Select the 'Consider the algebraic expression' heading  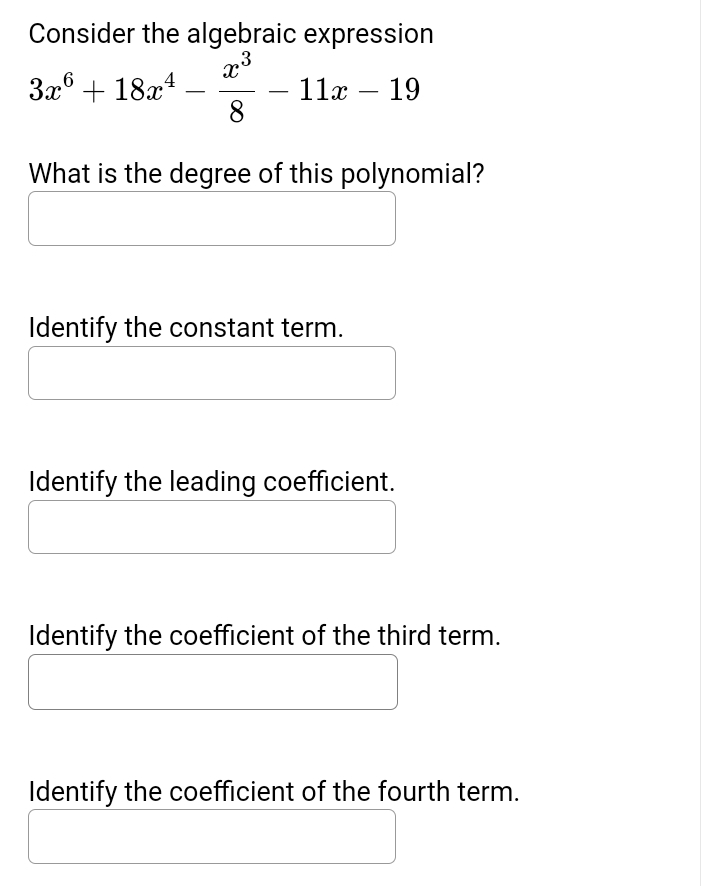tap(231, 33)
